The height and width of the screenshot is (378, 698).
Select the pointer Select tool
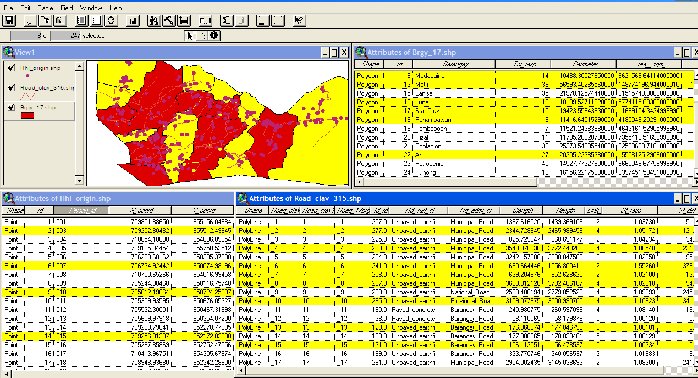click(x=190, y=36)
